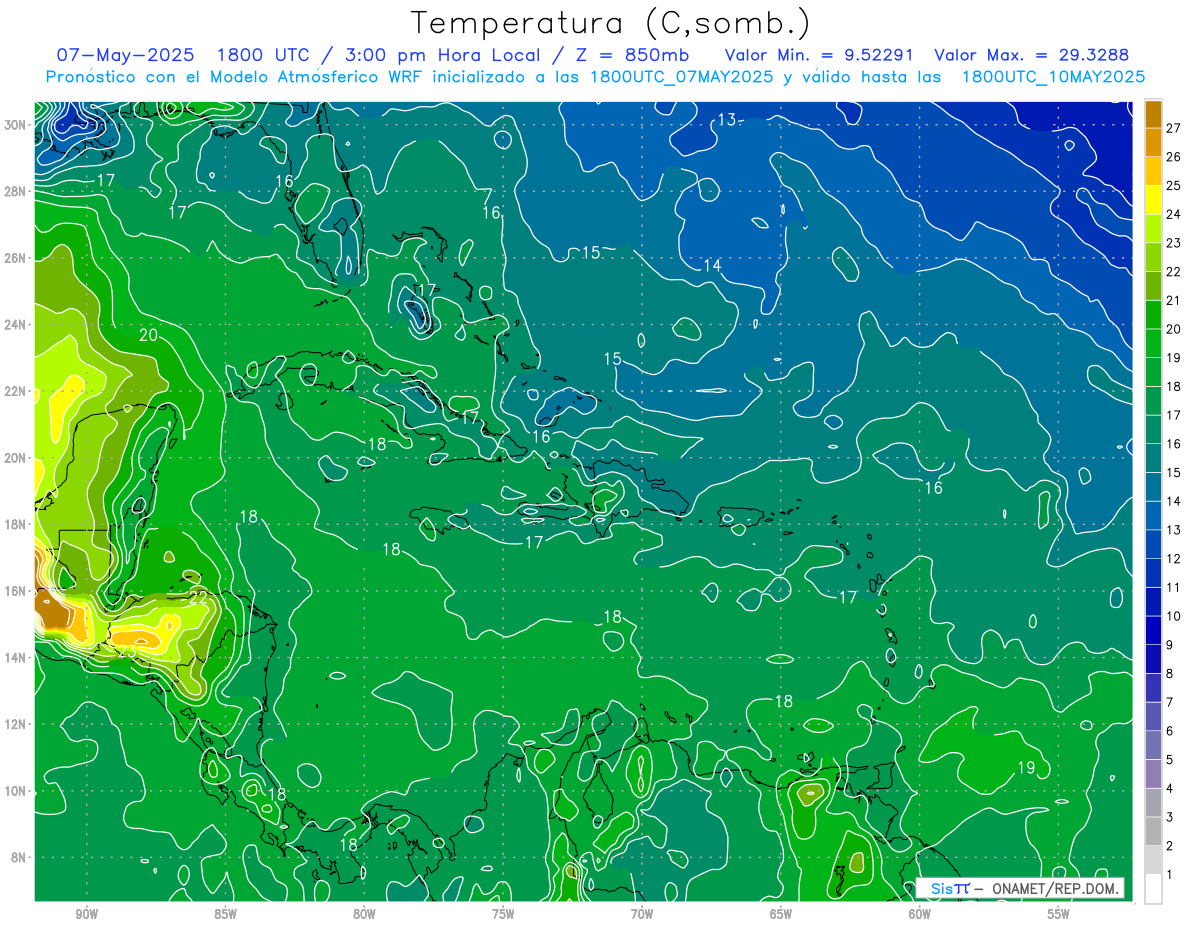
Task: Click the "14" contour label on the map
Action: coord(712,265)
